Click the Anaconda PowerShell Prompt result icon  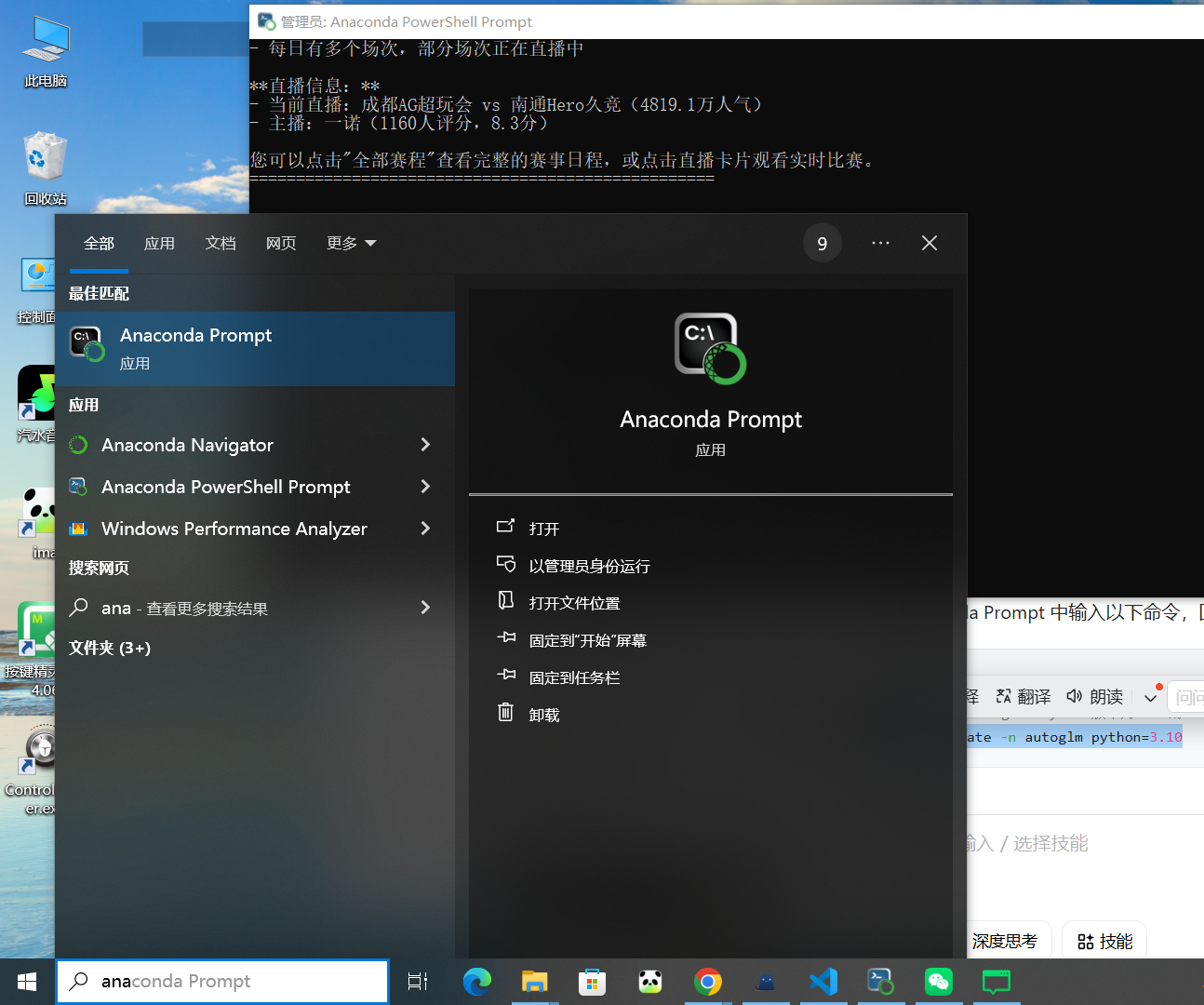coord(78,487)
